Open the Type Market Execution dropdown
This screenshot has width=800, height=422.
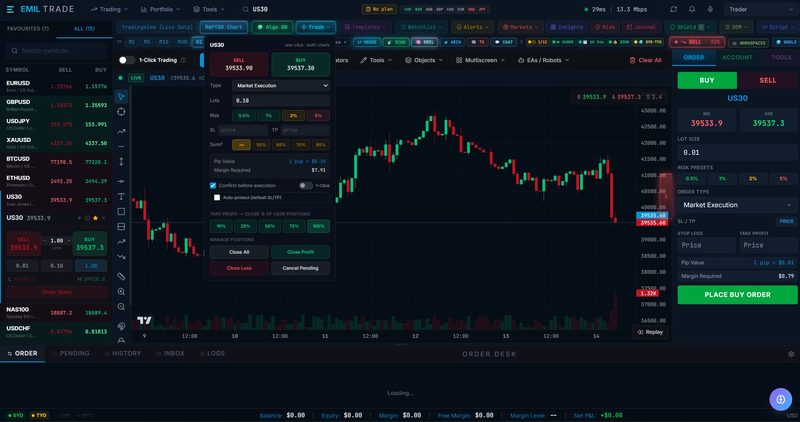point(281,86)
